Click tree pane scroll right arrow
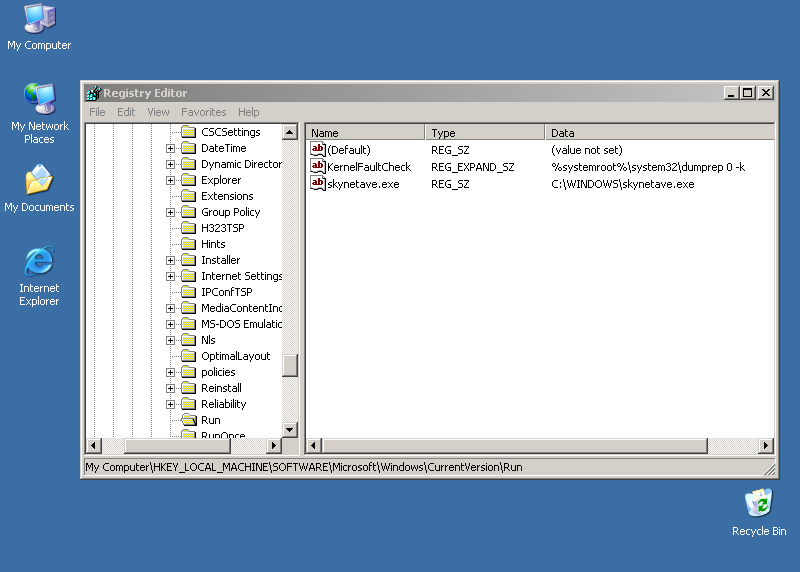This screenshot has height=572, width=800. pos(274,445)
